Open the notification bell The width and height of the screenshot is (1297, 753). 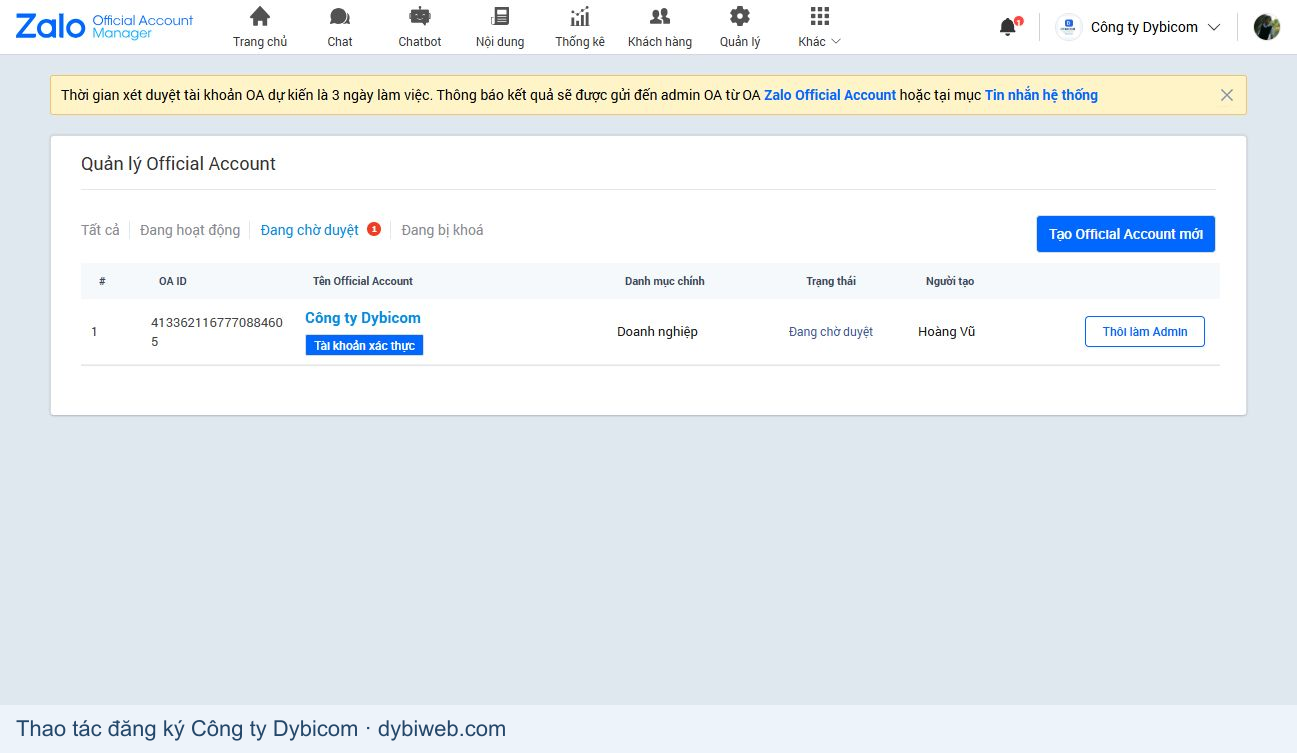(1008, 27)
